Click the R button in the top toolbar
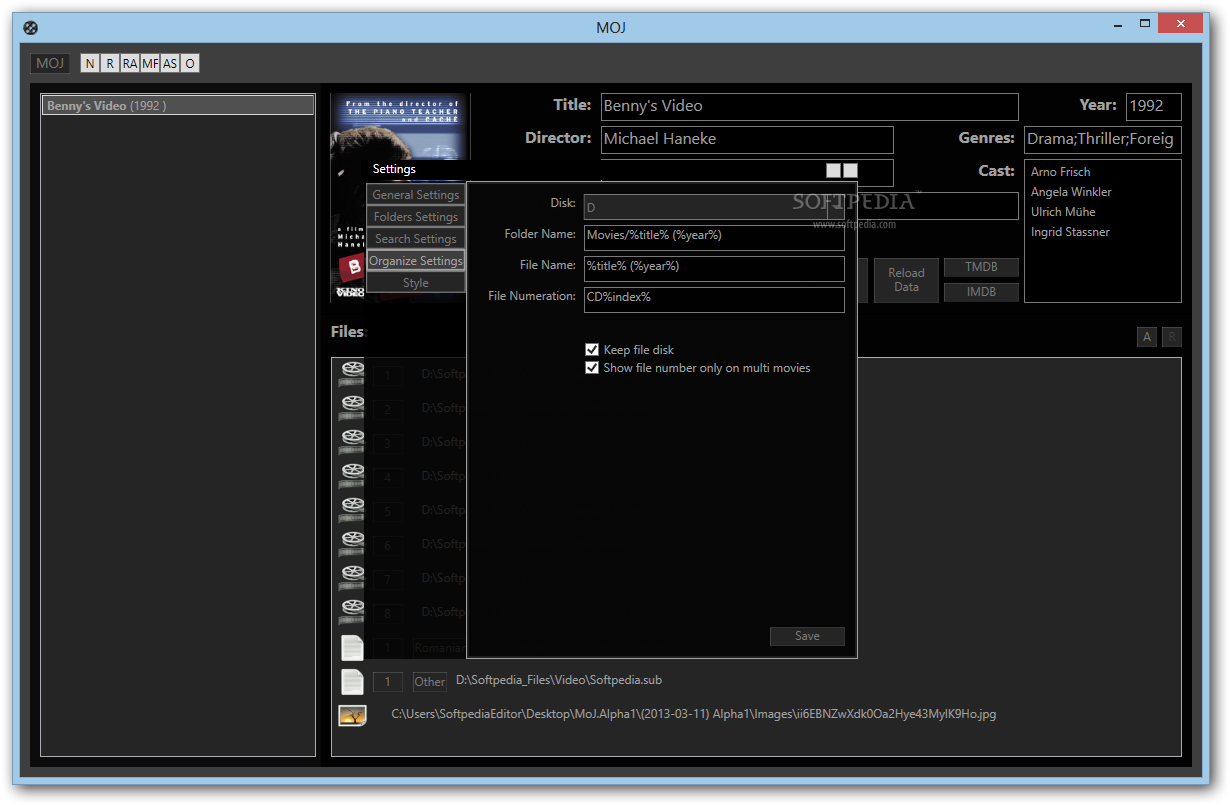1230x805 pixels. point(110,63)
